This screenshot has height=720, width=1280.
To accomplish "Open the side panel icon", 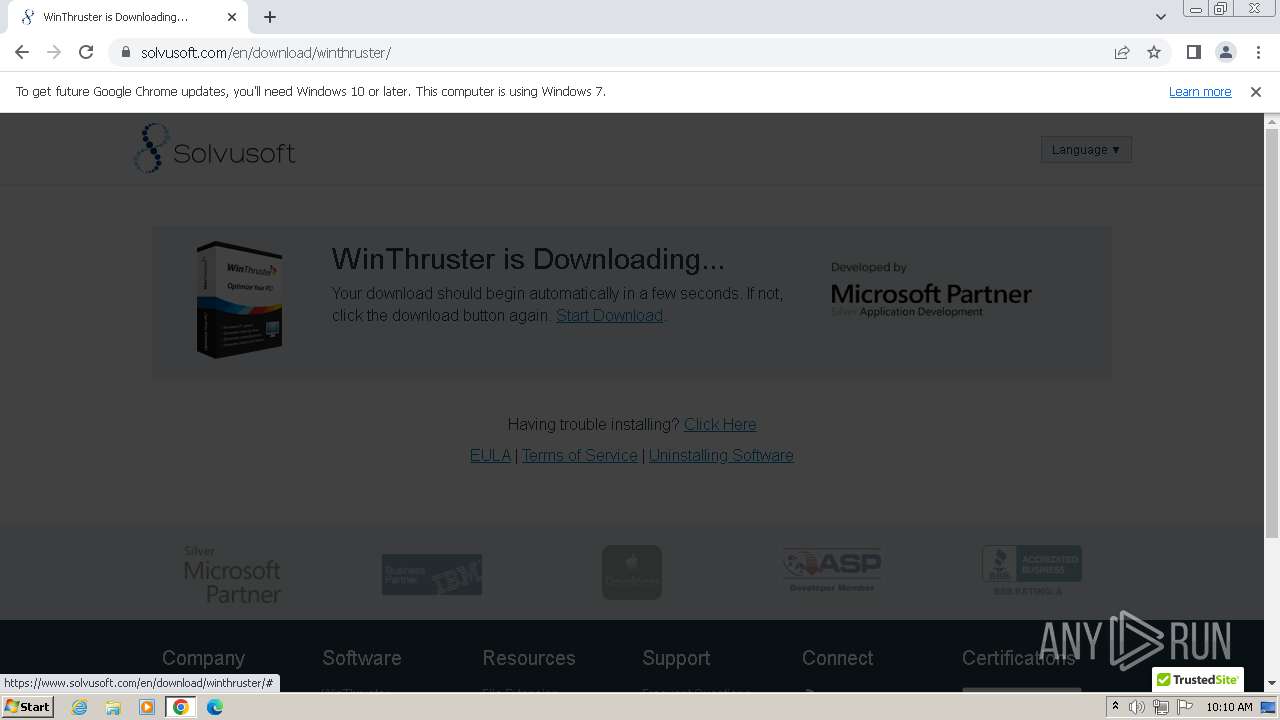I will pos(1193,52).
